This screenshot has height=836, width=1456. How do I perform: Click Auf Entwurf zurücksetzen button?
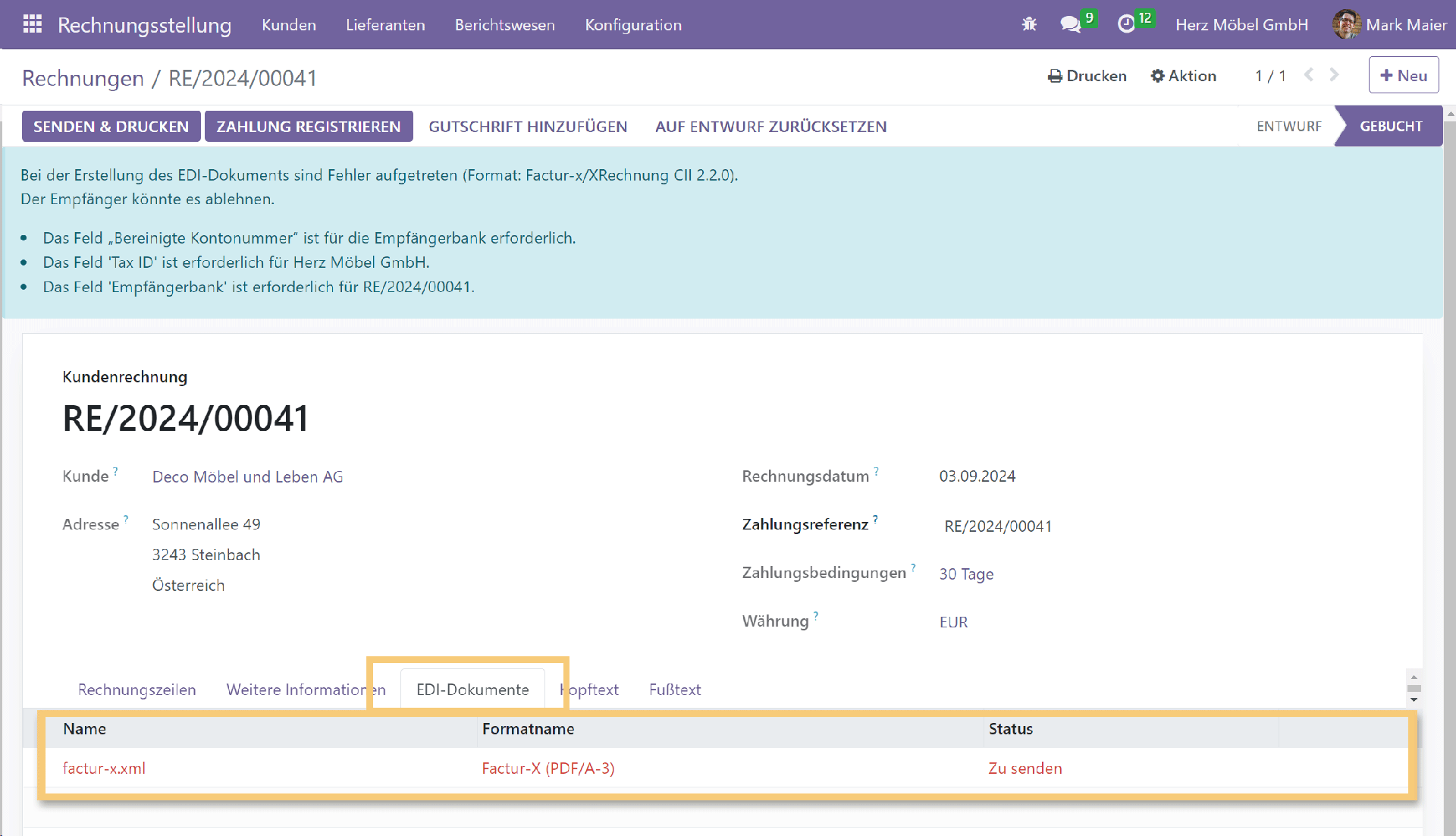coord(770,127)
